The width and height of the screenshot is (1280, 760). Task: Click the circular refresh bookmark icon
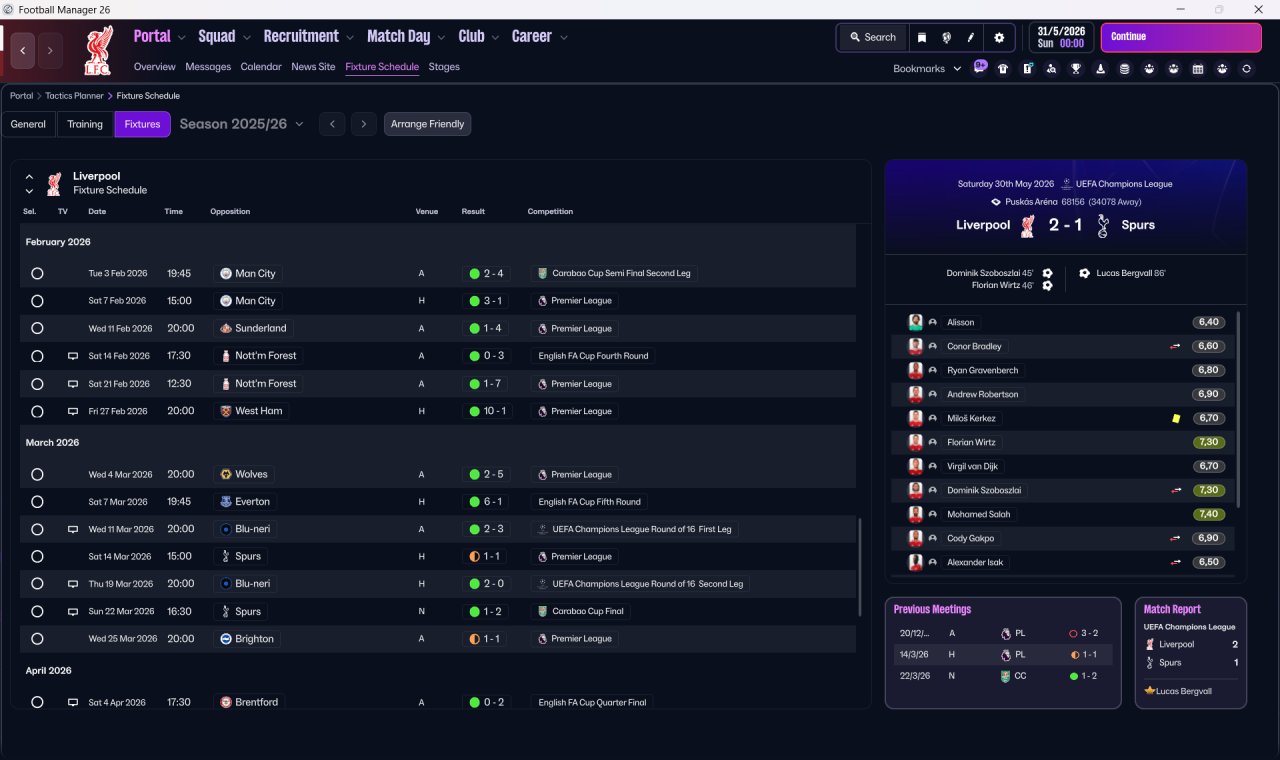pos(1246,69)
